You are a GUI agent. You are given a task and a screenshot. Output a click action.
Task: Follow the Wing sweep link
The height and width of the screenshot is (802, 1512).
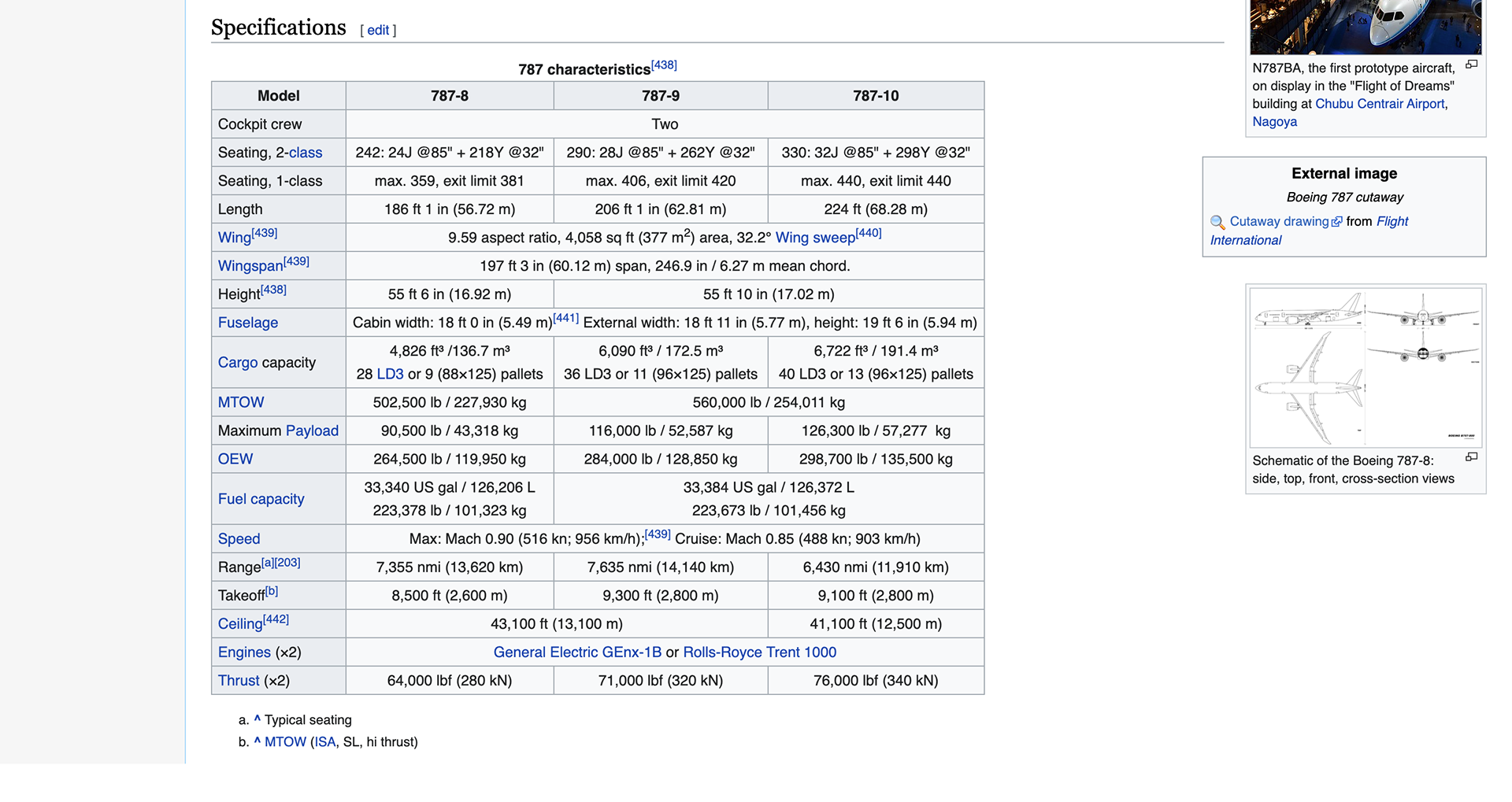[x=815, y=238]
